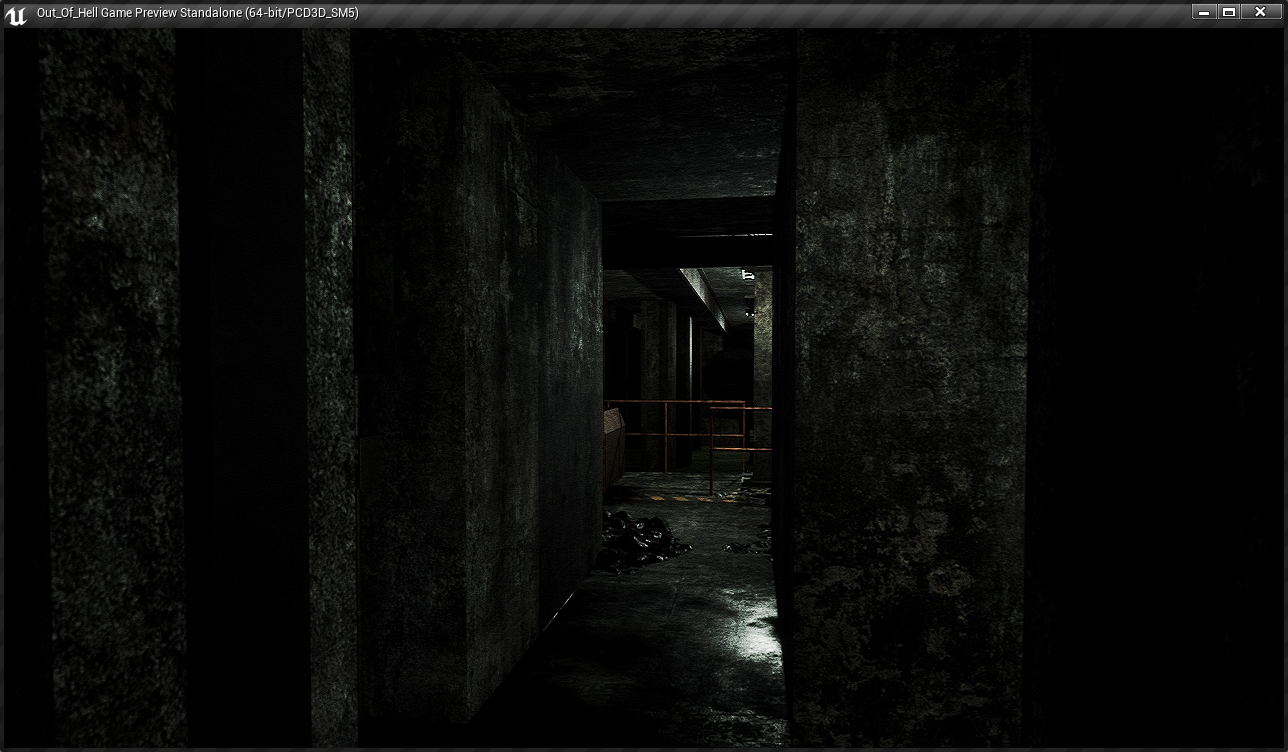Click the yellow hazard stripe on the floor

tap(672, 496)
